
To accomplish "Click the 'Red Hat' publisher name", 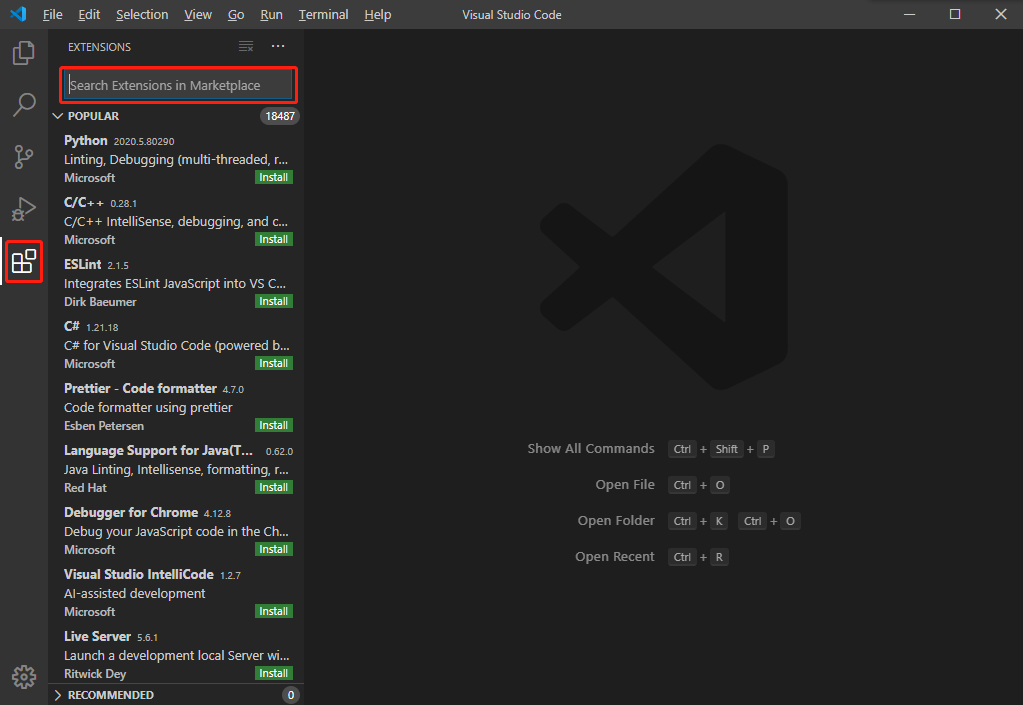I will pyautogui.click(x=85, y=488).
